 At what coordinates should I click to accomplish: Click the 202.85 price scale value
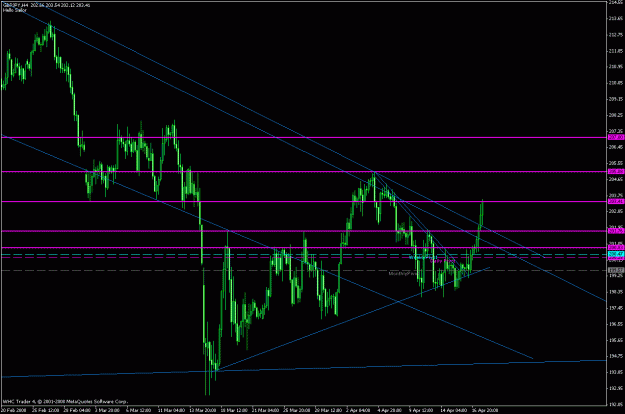pyautogui.click(x=616, y=211)
